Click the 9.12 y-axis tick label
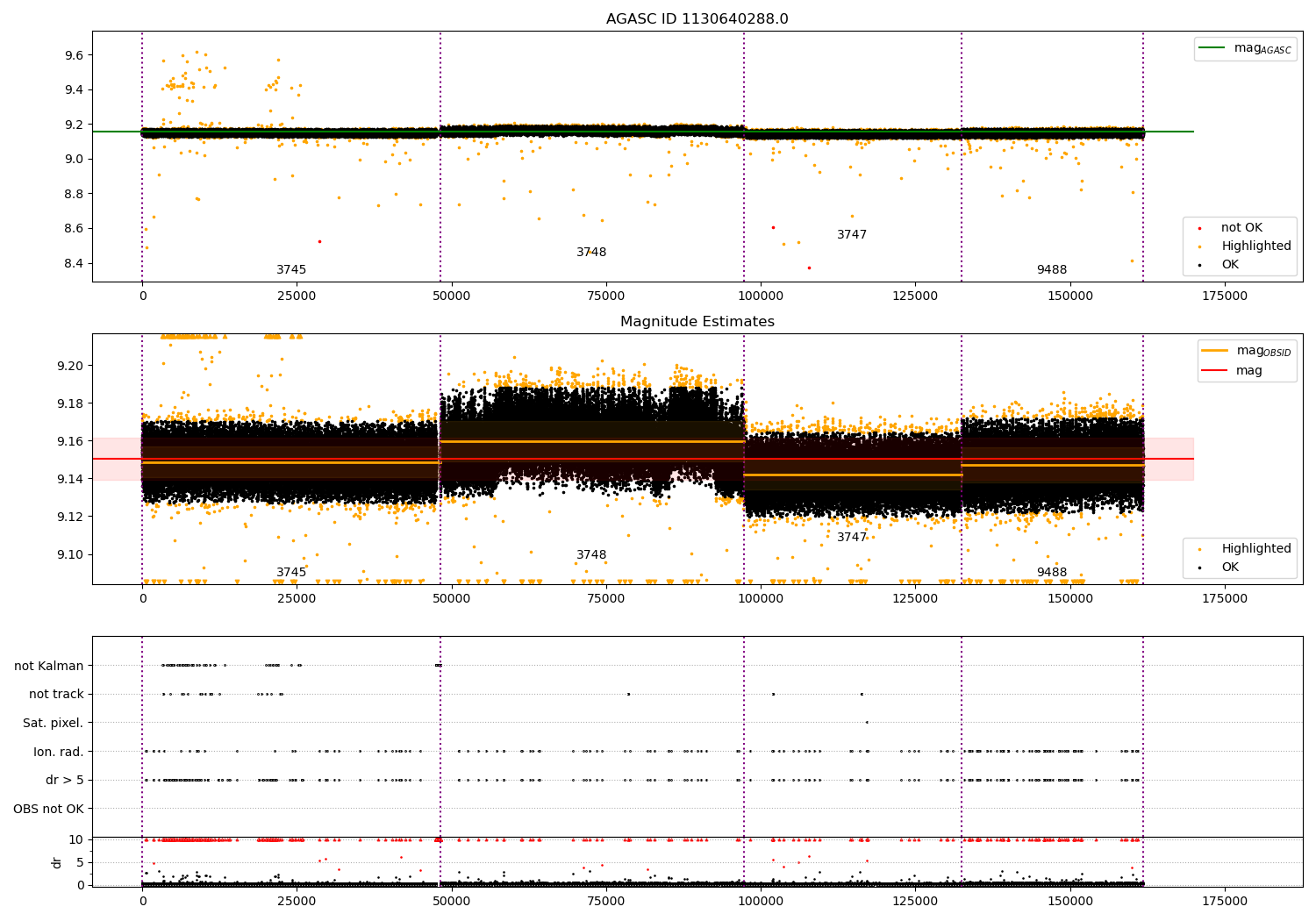The width and height of the screenshot is (1316, 921). [71, 517]
